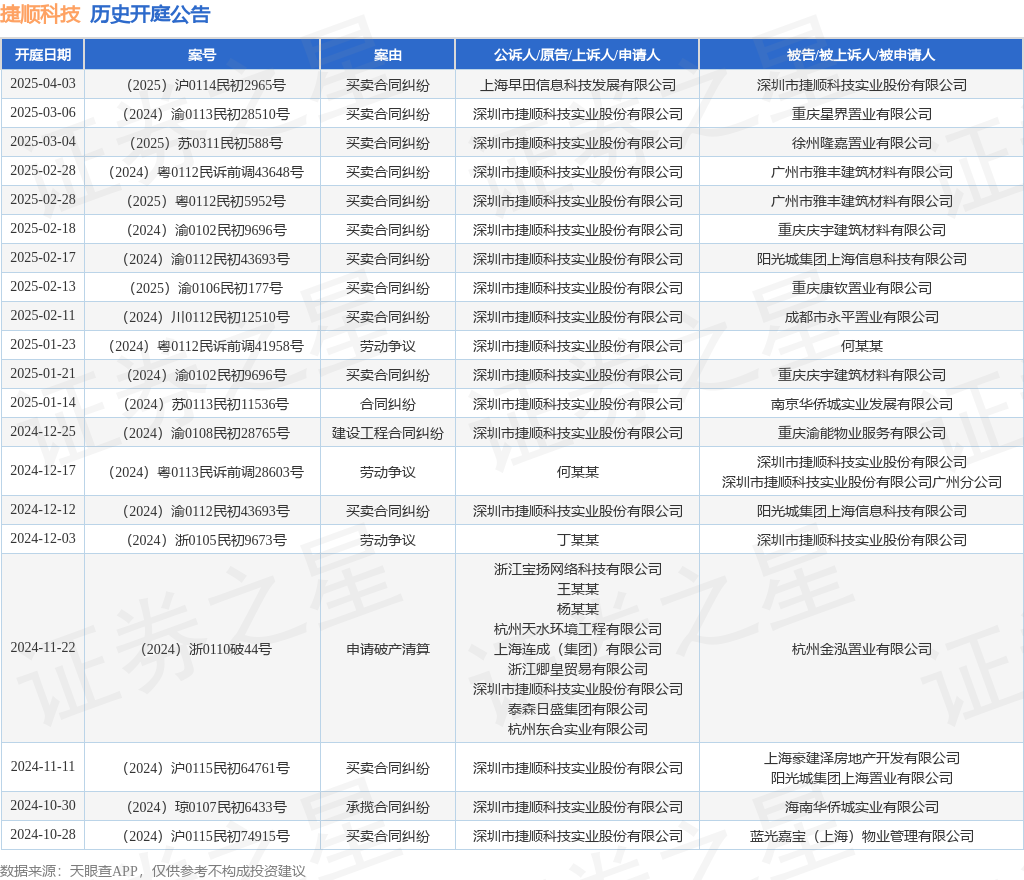1024x880 pixels.
Task: Select applicant 浙江宝扬网络科技有限公司
Action: pyautogui.click(x=577, y=569)
